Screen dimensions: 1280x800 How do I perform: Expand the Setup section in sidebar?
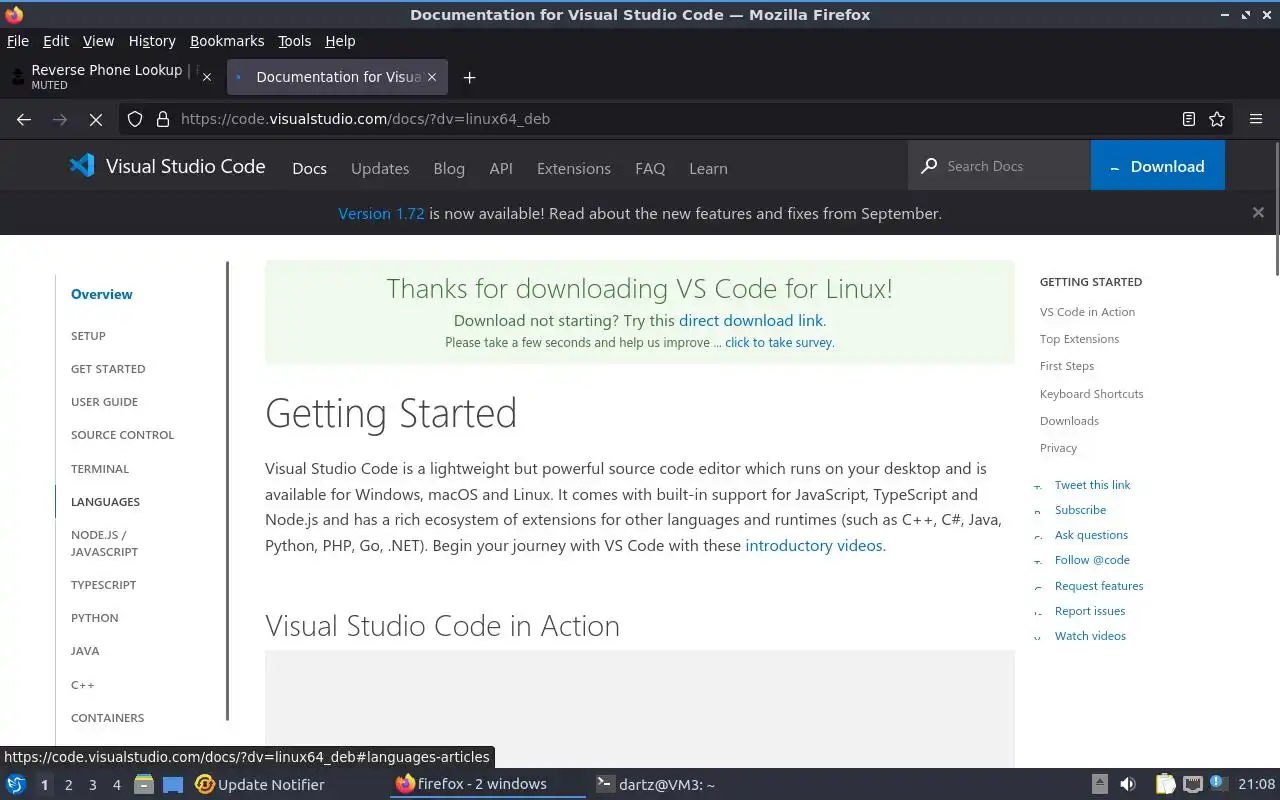tap(88, 336)
